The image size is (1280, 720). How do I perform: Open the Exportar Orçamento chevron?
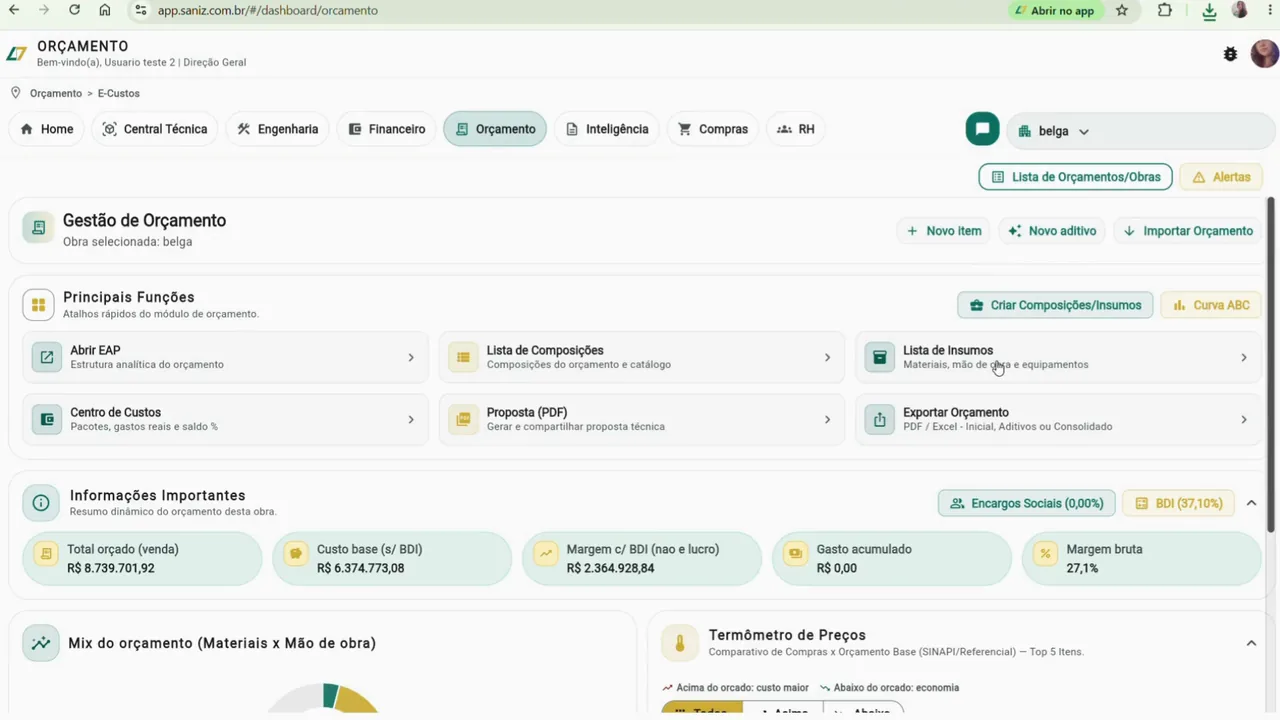tap(1244, 420)
